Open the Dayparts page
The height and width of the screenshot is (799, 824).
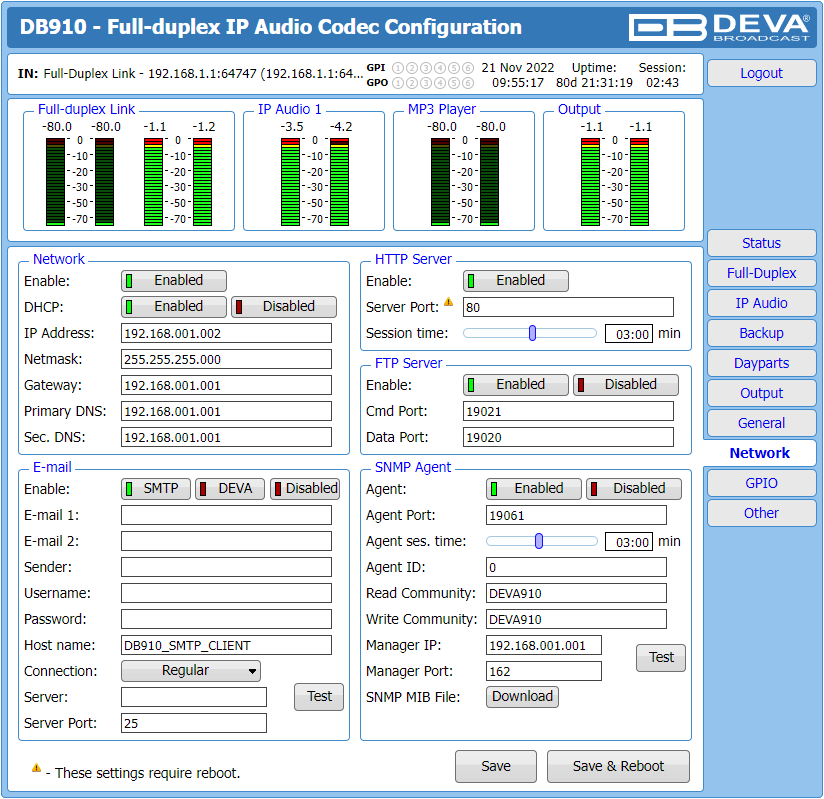coord(761,363)
